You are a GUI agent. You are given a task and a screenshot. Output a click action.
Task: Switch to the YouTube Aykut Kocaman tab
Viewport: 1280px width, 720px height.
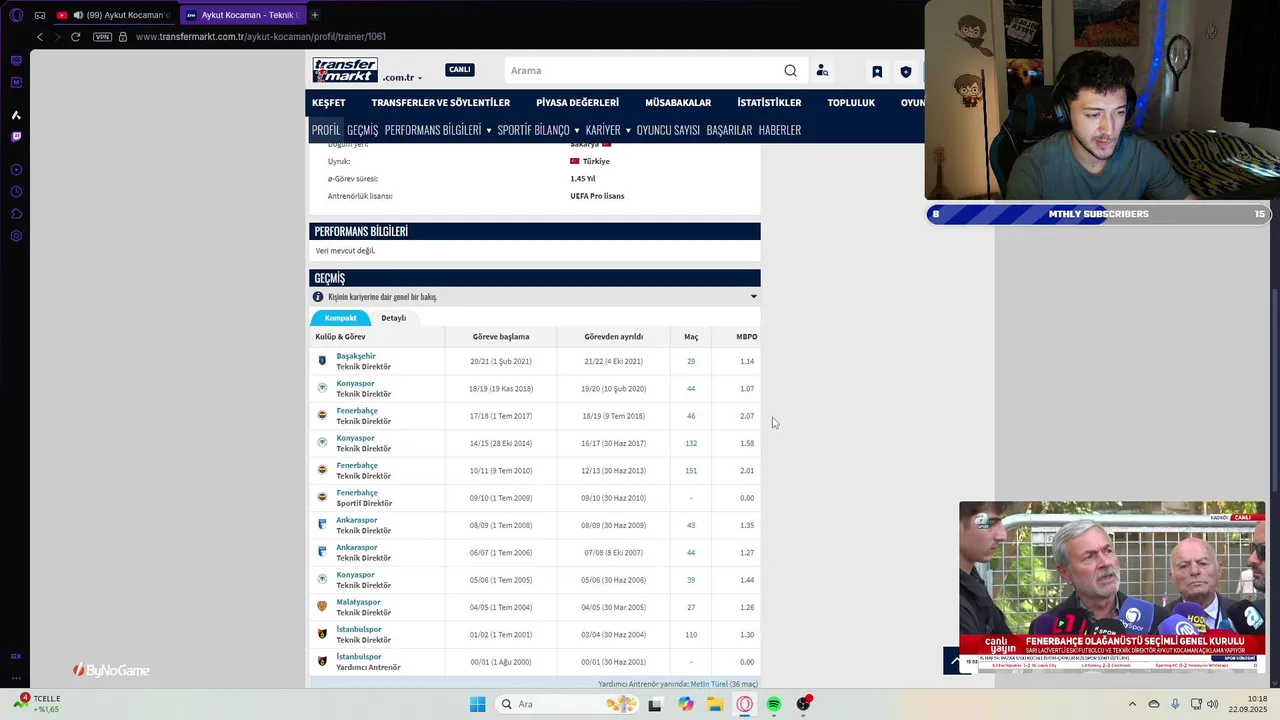click(114, 15)
